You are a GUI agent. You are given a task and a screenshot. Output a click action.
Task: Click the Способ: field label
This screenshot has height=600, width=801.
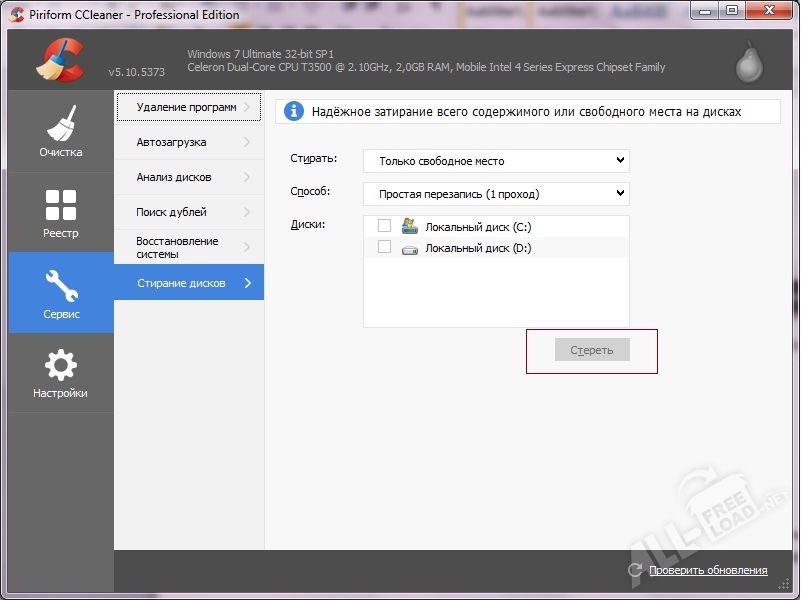pos(310,191)
